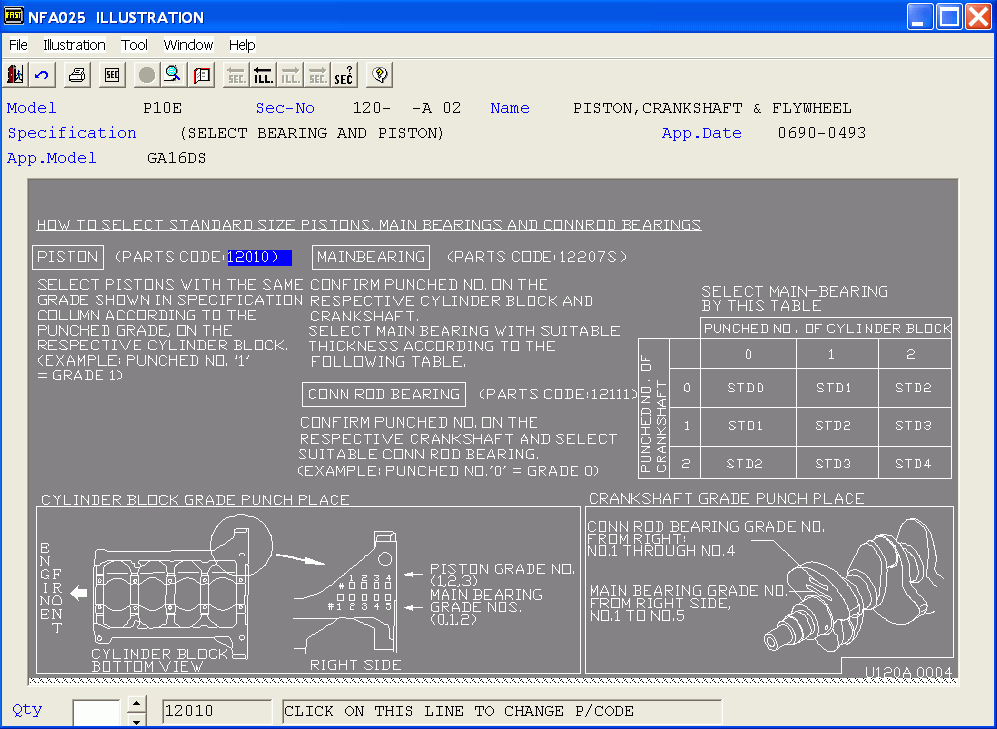
Task: Click the App.Model value GA16DS
Action: (x=177, y=158)
